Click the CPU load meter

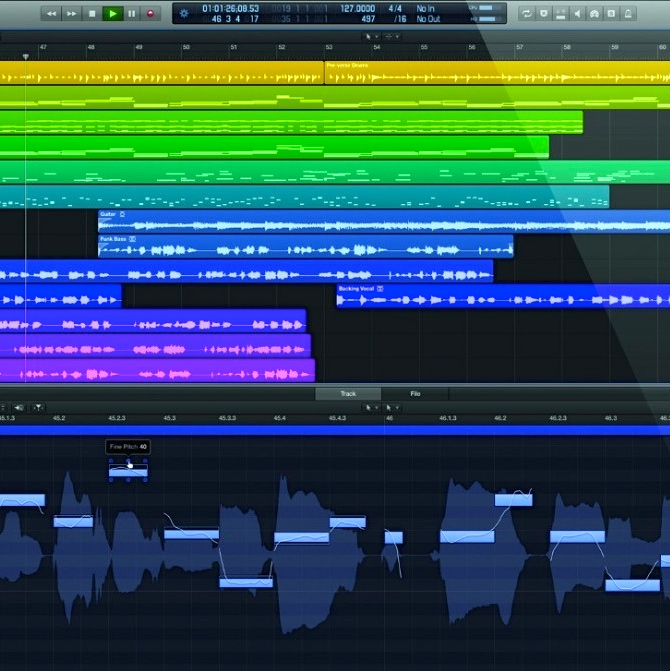(486, 8)
